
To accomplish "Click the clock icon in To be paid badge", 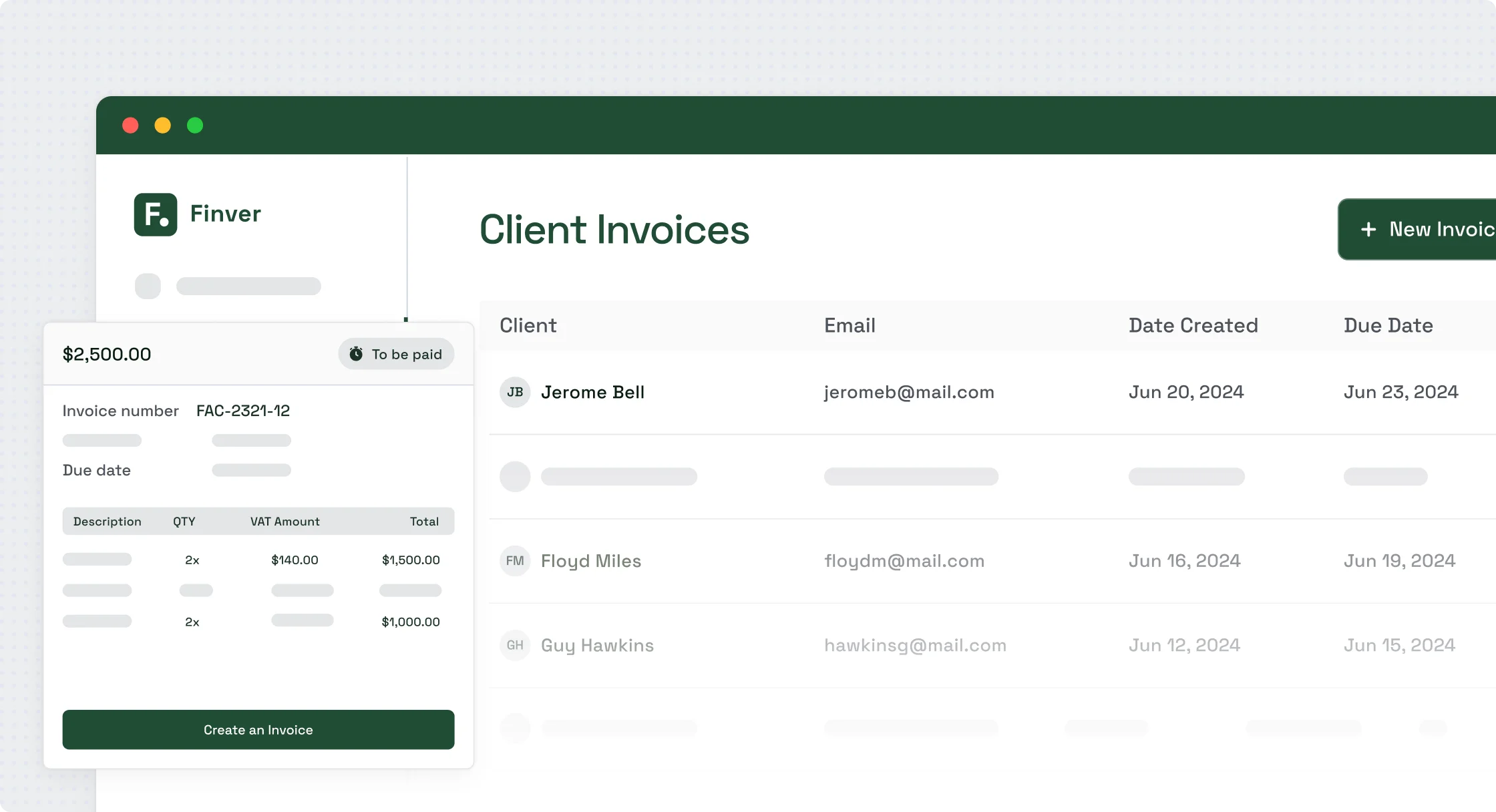I will (357, 354).
